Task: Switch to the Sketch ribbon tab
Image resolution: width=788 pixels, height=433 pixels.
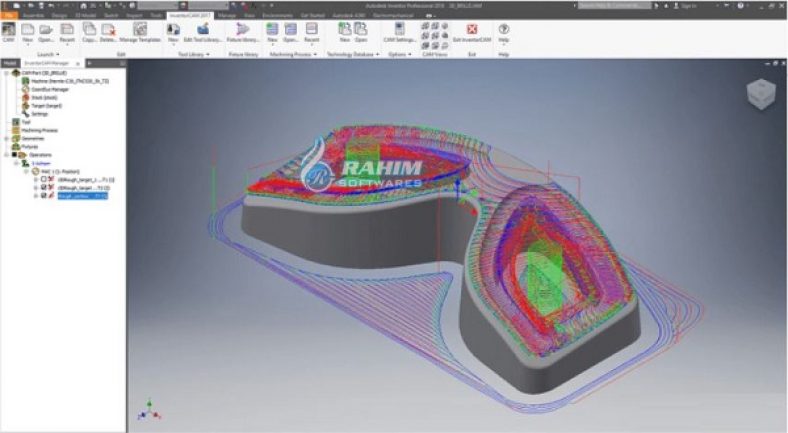Action: click(111, 16)
